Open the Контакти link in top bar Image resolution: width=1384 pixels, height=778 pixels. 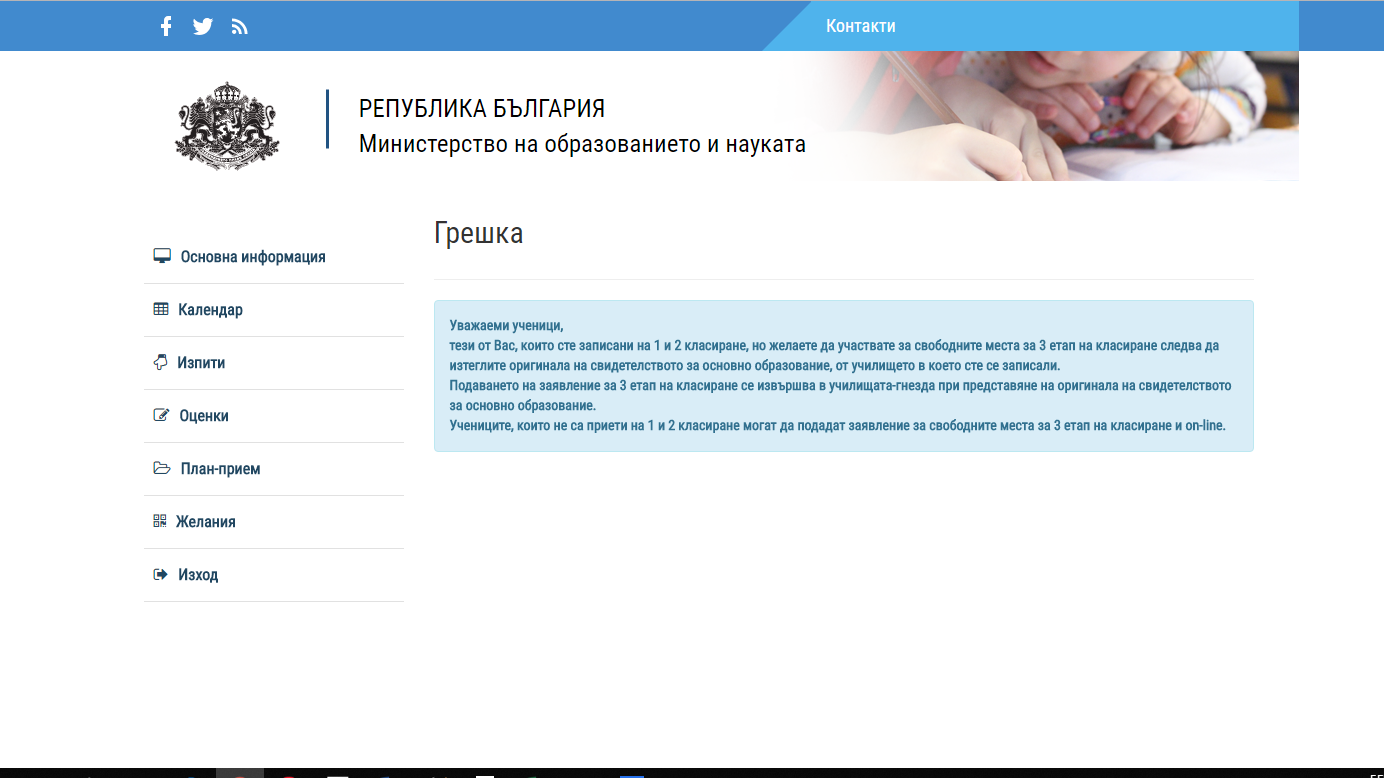860,26
